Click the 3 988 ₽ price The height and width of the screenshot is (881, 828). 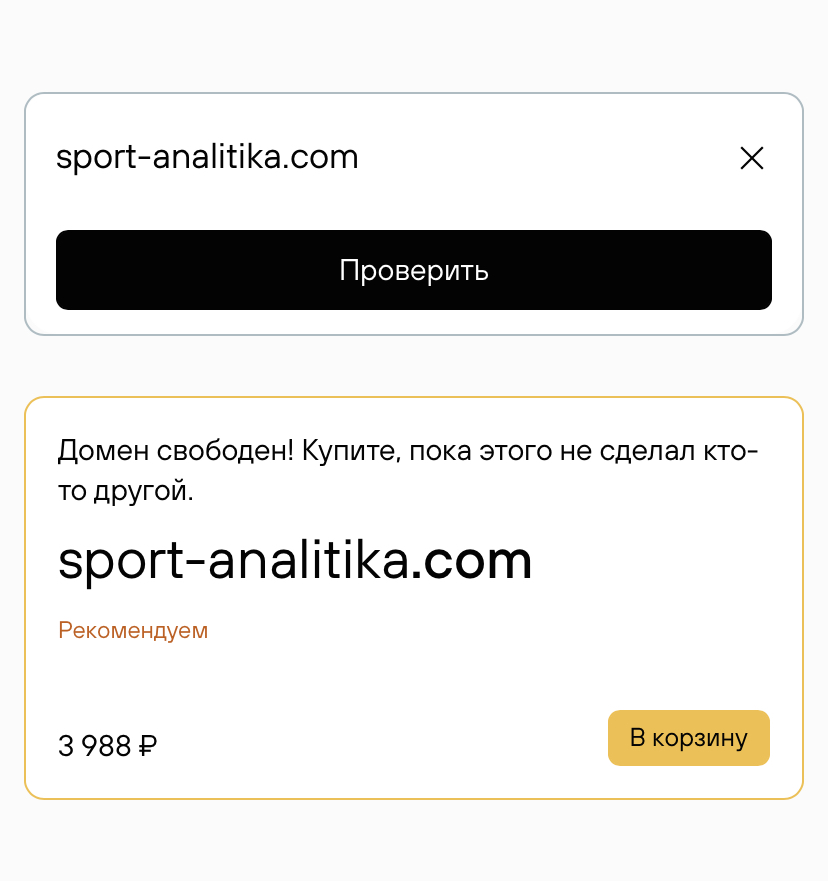(107, 746)
